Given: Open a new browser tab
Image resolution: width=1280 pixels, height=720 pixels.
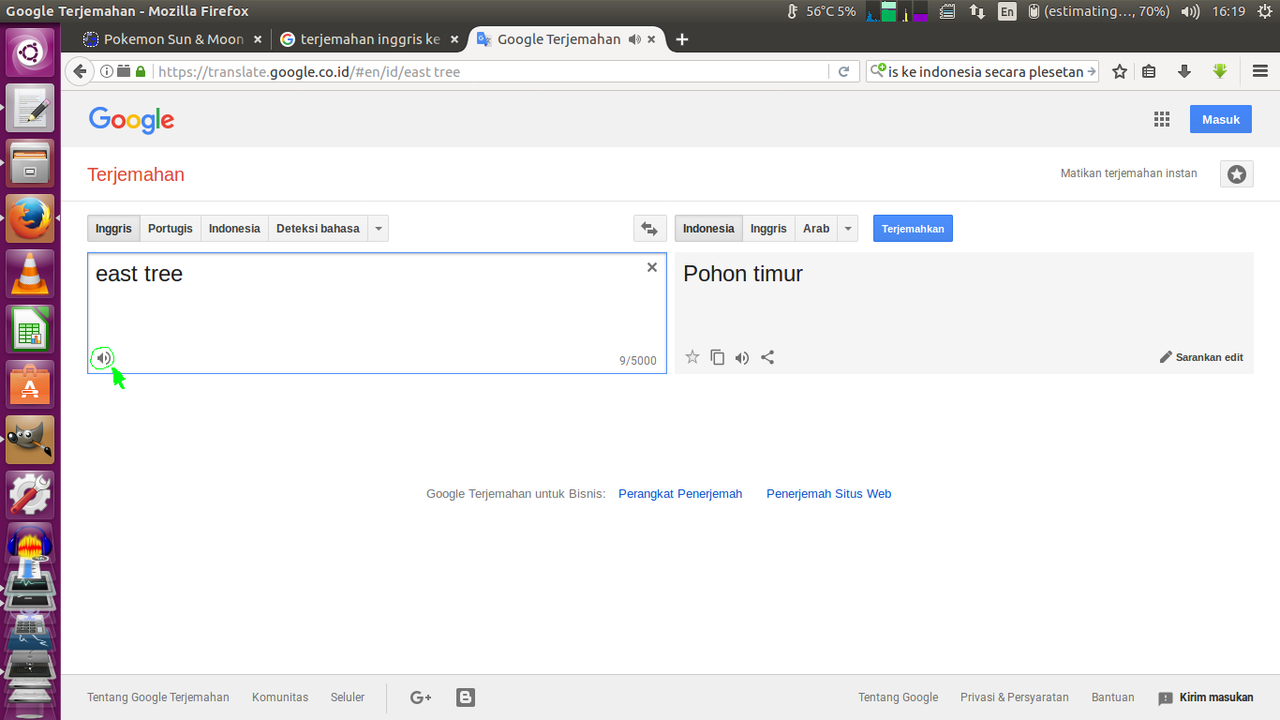Looking at the screenshot, I should [x=682, y=39].
